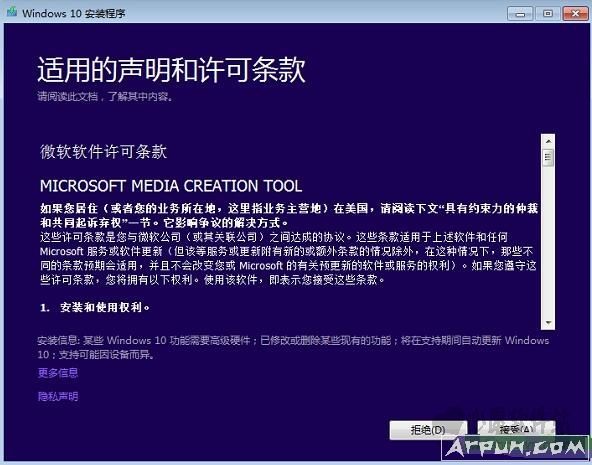Open the 更多信息 link

point(58,373)
